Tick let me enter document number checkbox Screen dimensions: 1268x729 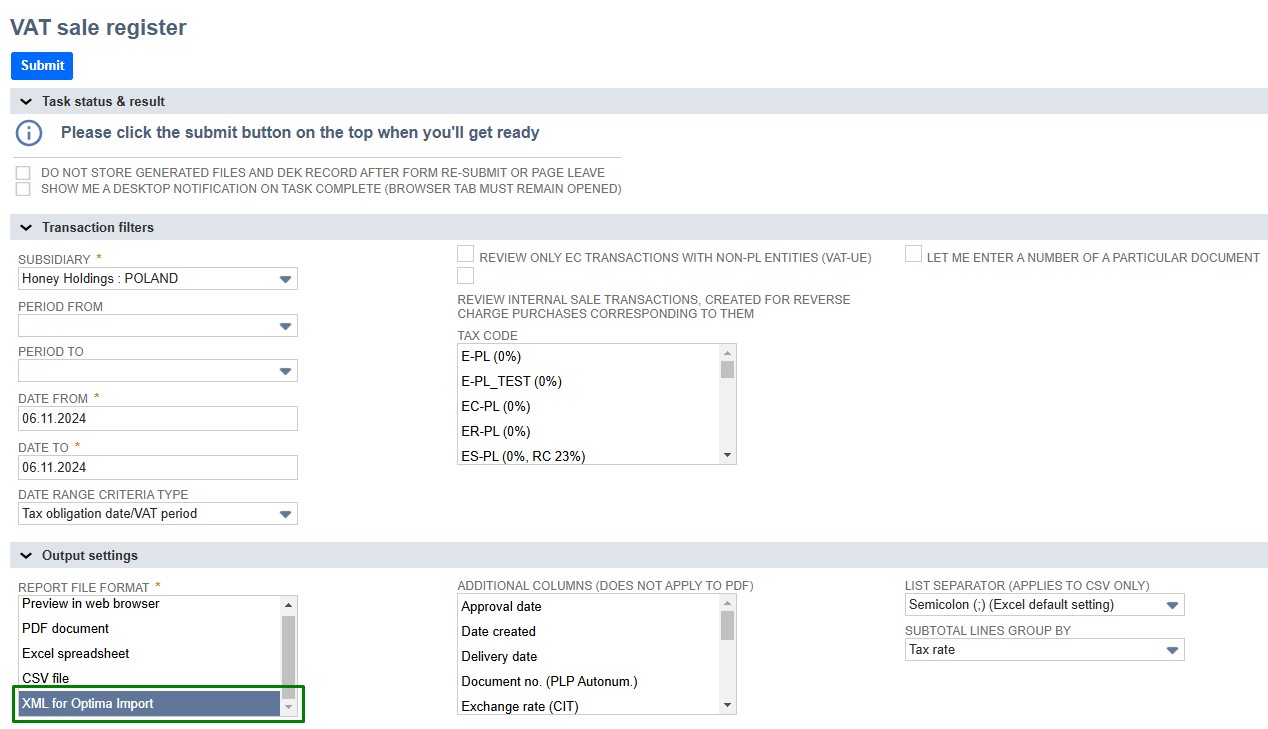pos(913,254)
